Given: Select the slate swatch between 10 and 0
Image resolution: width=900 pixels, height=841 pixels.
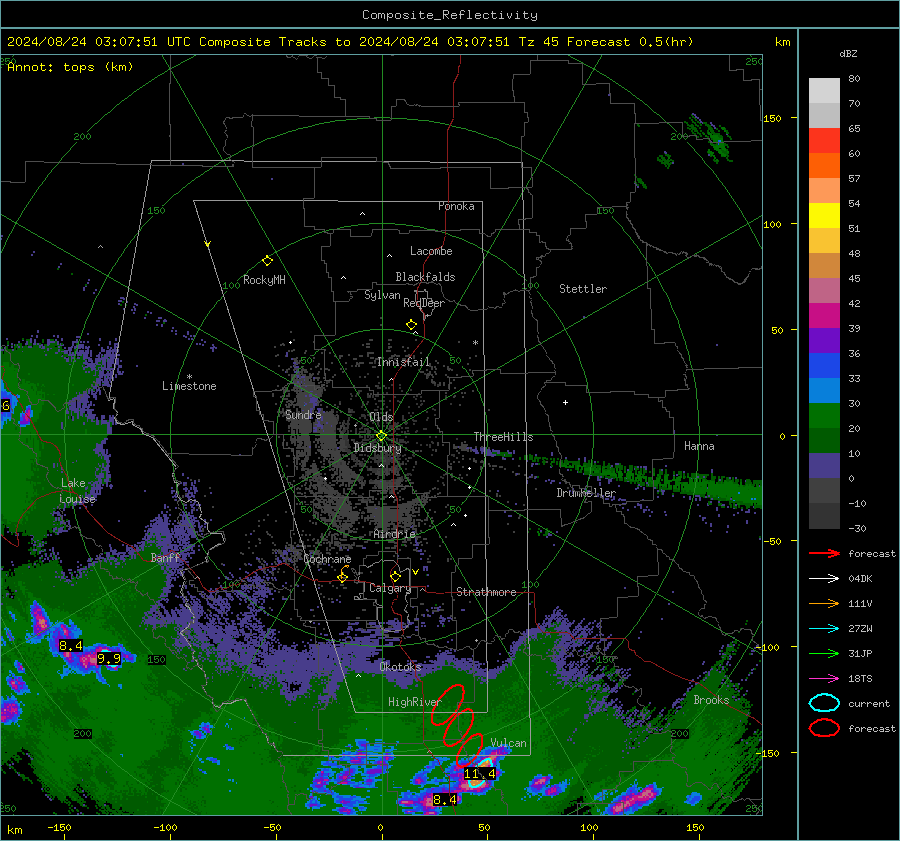Looking at the screenshot, I should [824, 466].
